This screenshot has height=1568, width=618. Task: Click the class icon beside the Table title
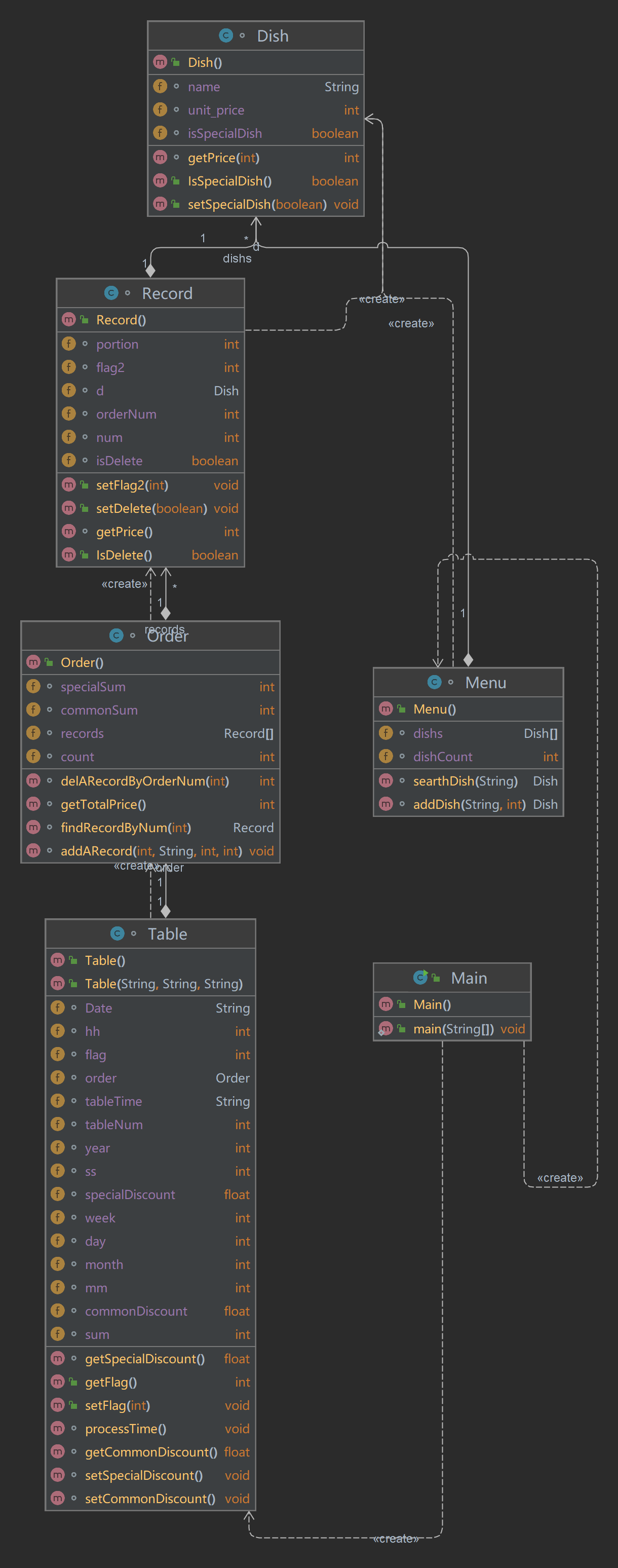(x=118, y=933)
